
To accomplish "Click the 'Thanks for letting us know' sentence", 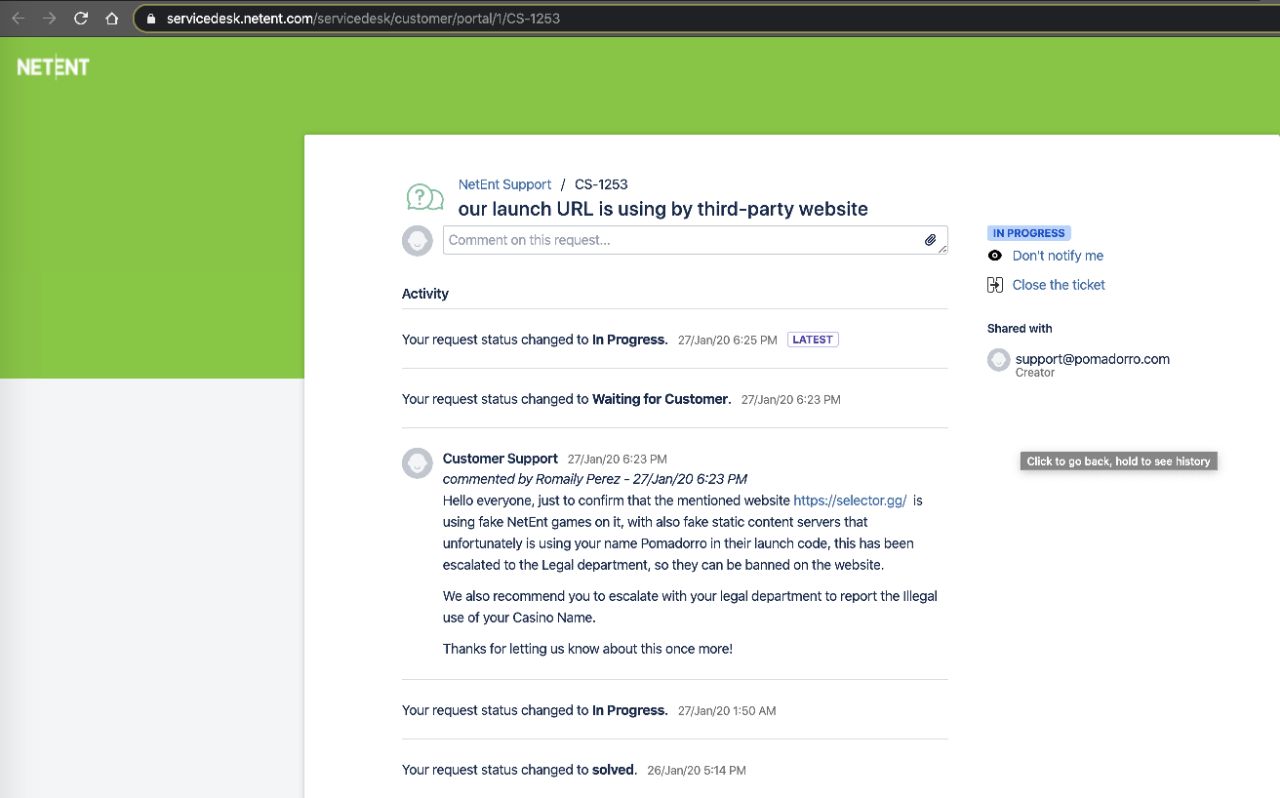I will 588,649.
